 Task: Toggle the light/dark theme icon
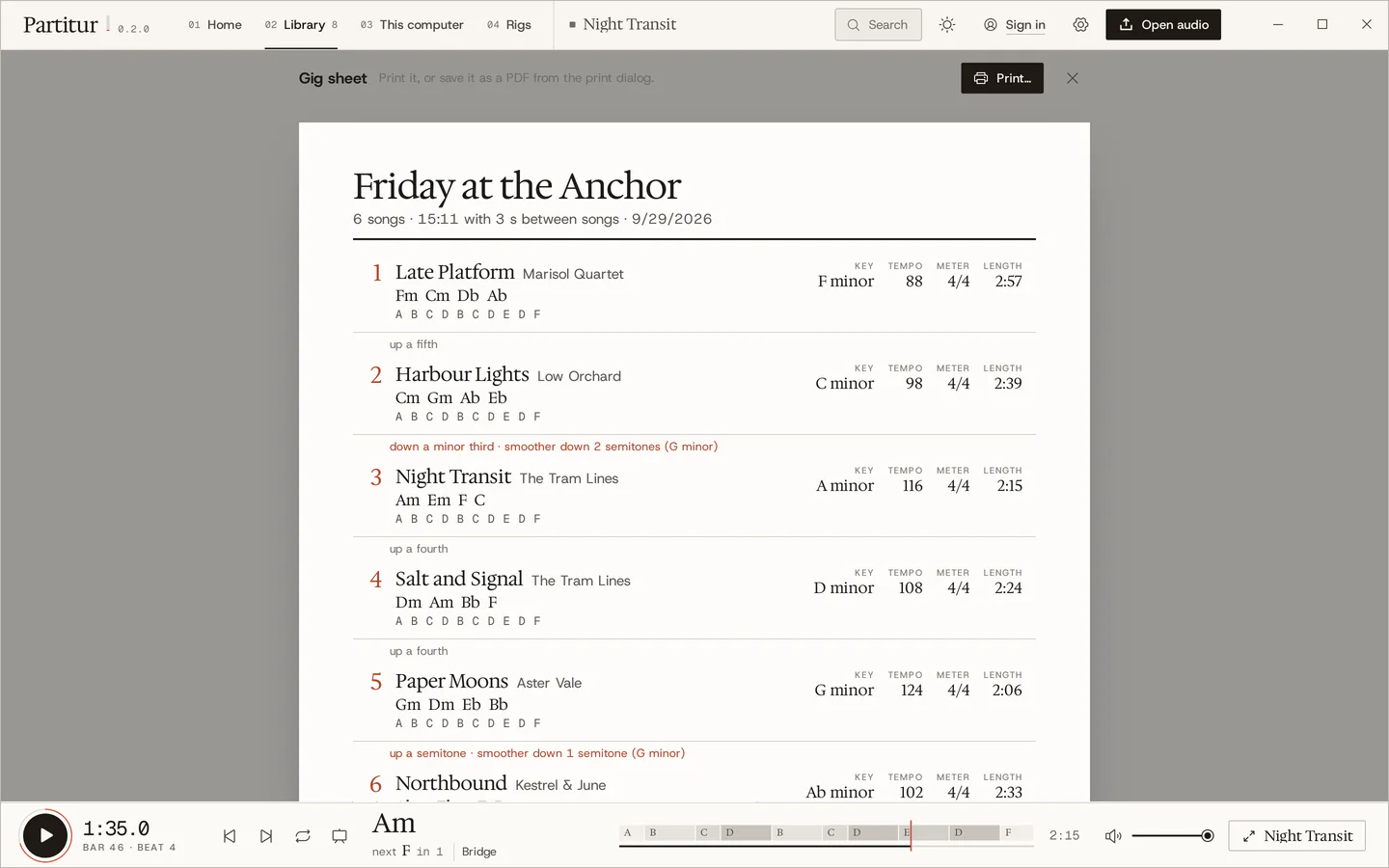tap(947, 25)
